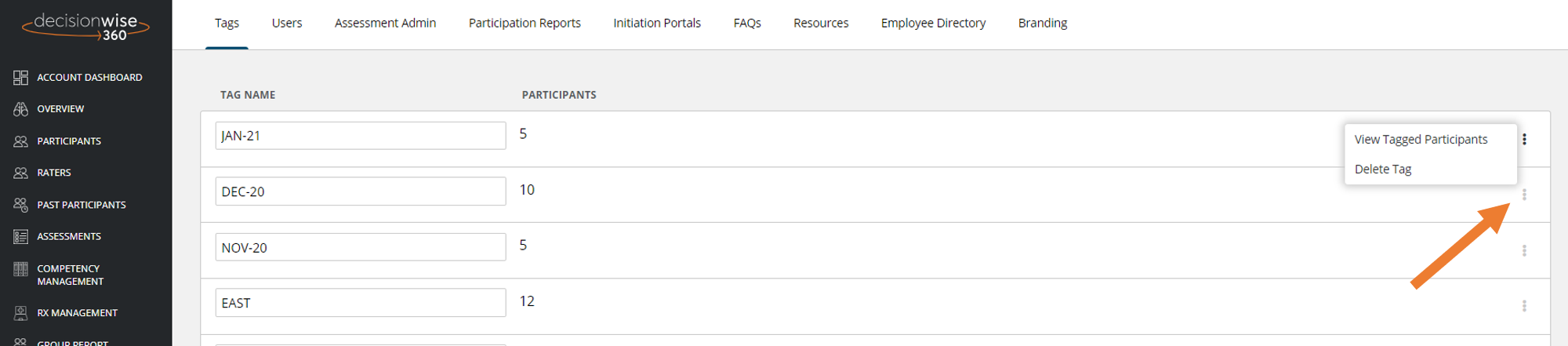Select Delete Tag in the popup menu
The height and width of the screenshot is (346, 1568).
(x=1383, y=169)
